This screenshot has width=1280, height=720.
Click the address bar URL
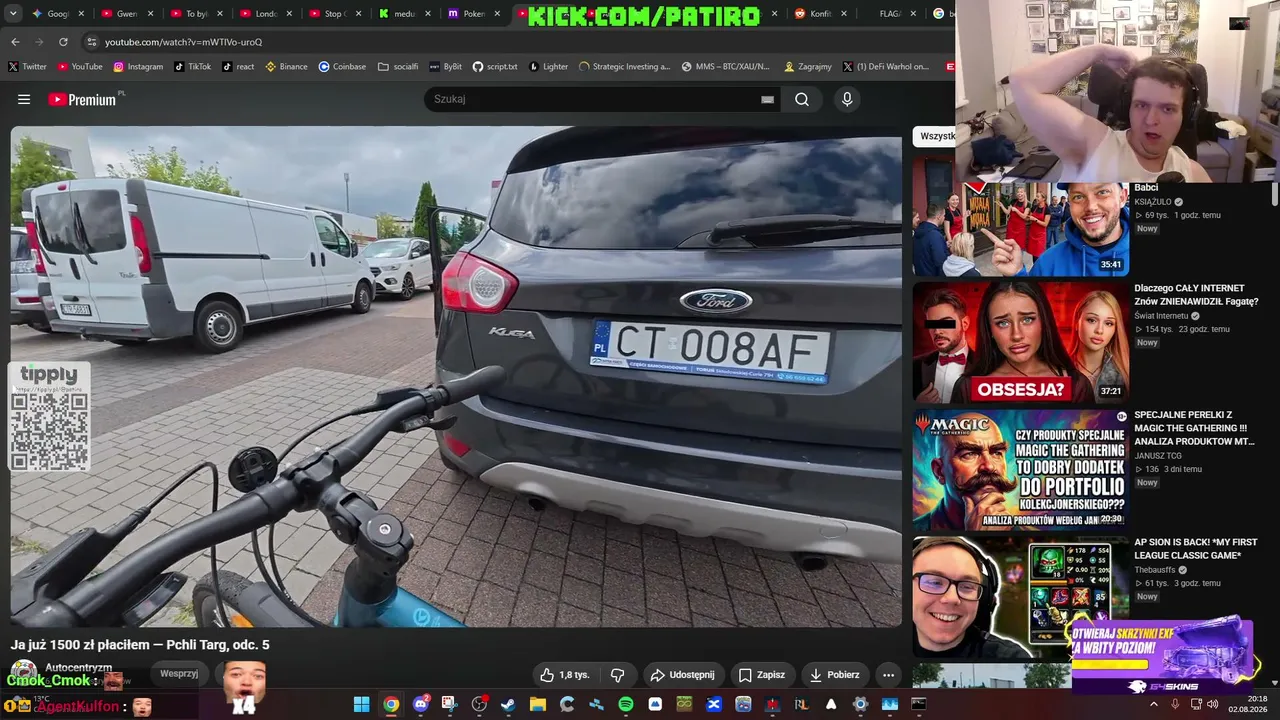point(183,42)
